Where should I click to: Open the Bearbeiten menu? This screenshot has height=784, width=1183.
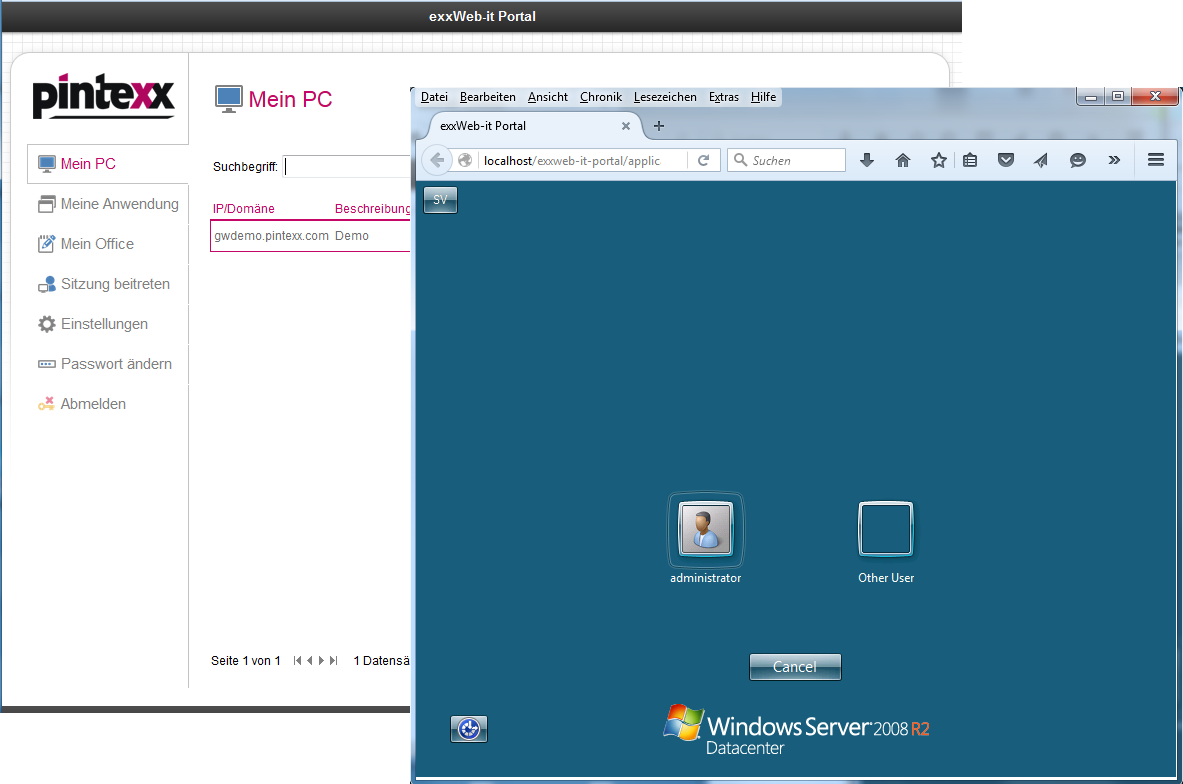487,97
